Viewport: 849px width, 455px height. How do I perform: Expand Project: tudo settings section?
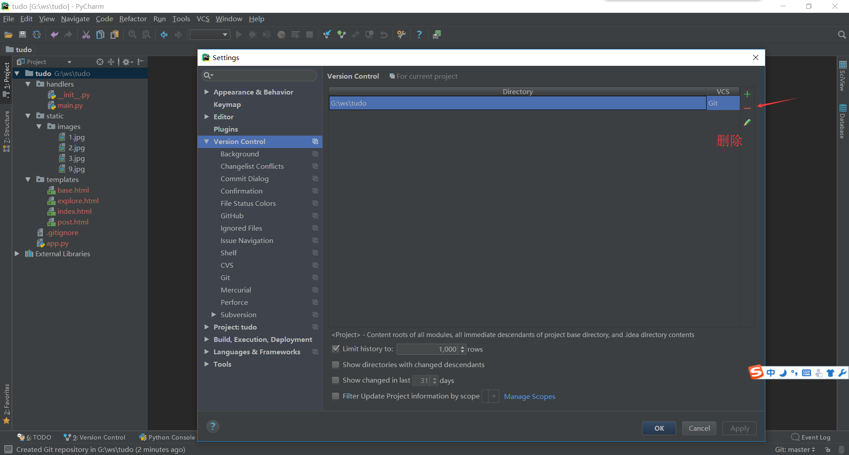tap(206, 327)
